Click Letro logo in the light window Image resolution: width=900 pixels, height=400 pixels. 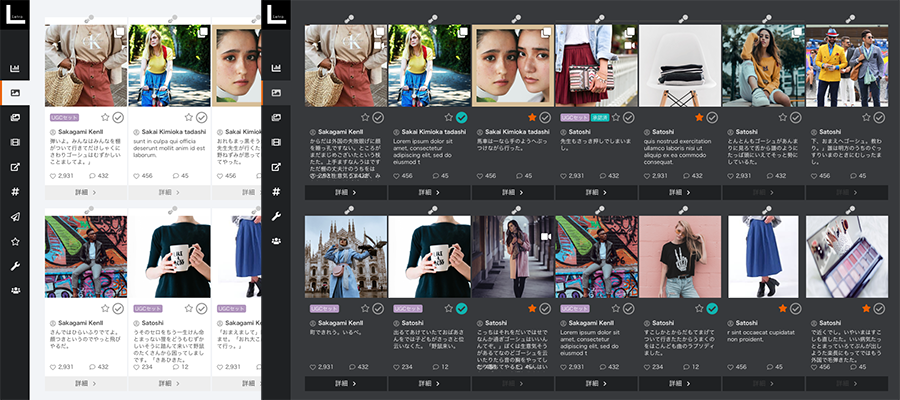coord(14,15)
